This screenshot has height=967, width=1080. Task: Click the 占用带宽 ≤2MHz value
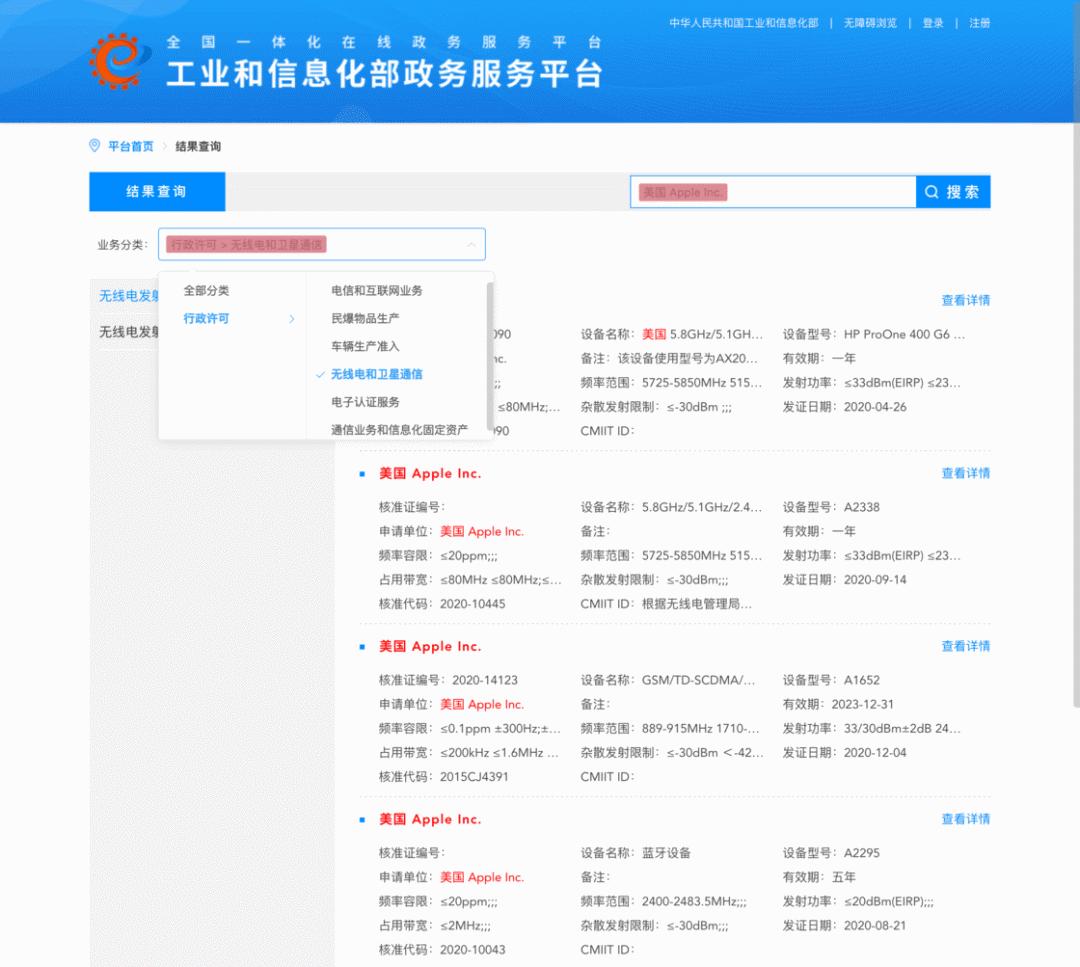click(x=466, y=926)
